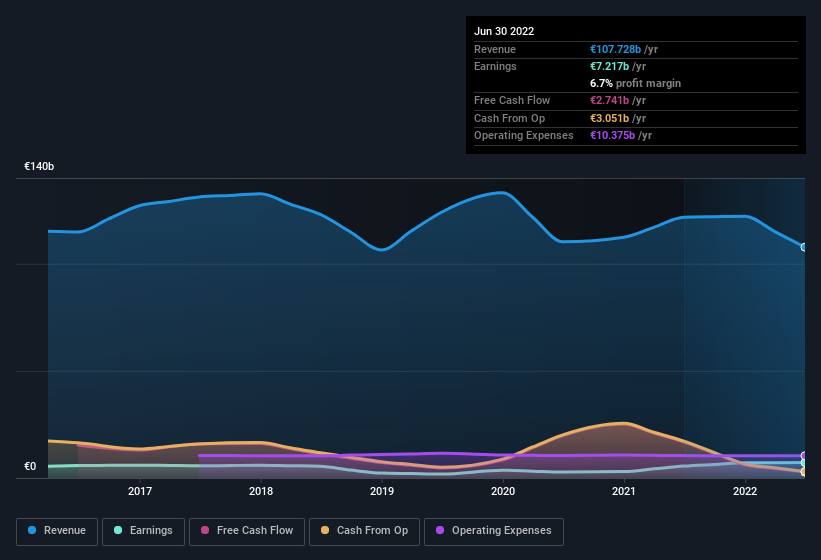Click the €2.741b free cash flow value
Screen dimensions: 821x560
click(x=609, y=100)
